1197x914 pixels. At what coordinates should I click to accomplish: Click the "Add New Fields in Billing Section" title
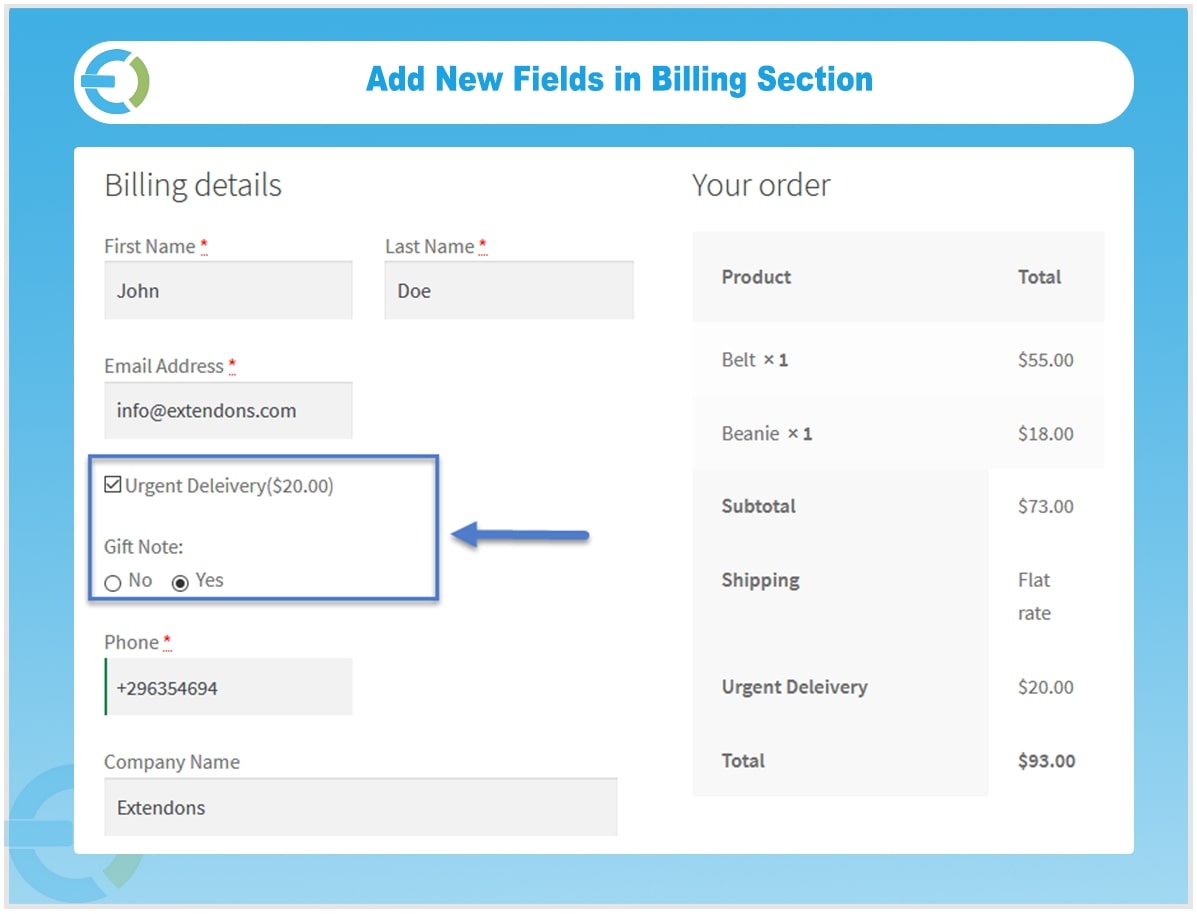pos(619,80)
